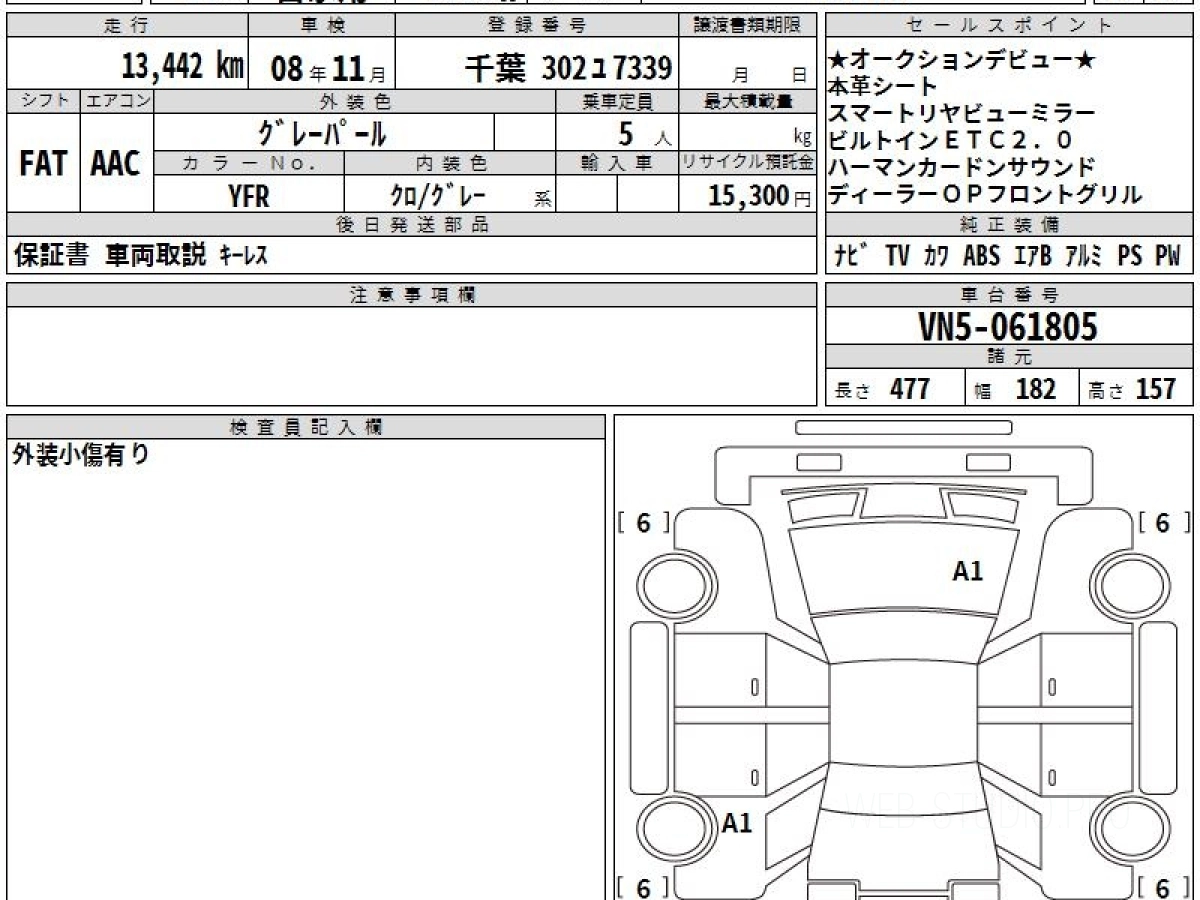This screenshot has width=1200, height=900.
Task: Click the 注意事項欄 header
Action: click(412, 295)
